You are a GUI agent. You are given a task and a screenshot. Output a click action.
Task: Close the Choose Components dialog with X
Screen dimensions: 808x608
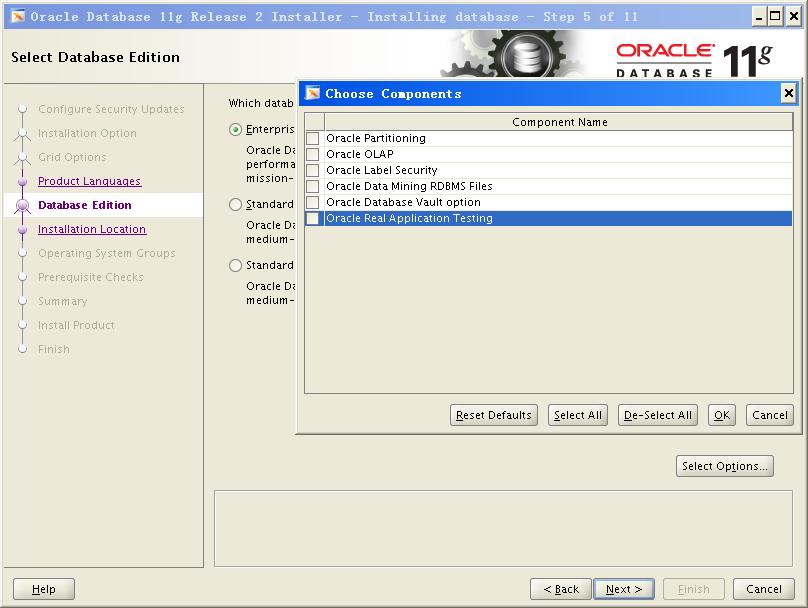tap(788, 93)
